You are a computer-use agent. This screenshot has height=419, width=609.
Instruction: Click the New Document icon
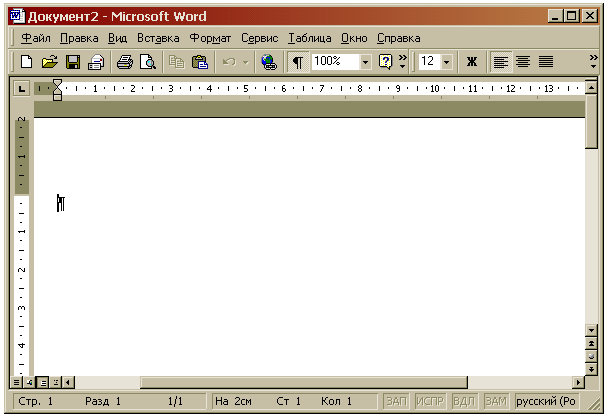coord(27,62)
